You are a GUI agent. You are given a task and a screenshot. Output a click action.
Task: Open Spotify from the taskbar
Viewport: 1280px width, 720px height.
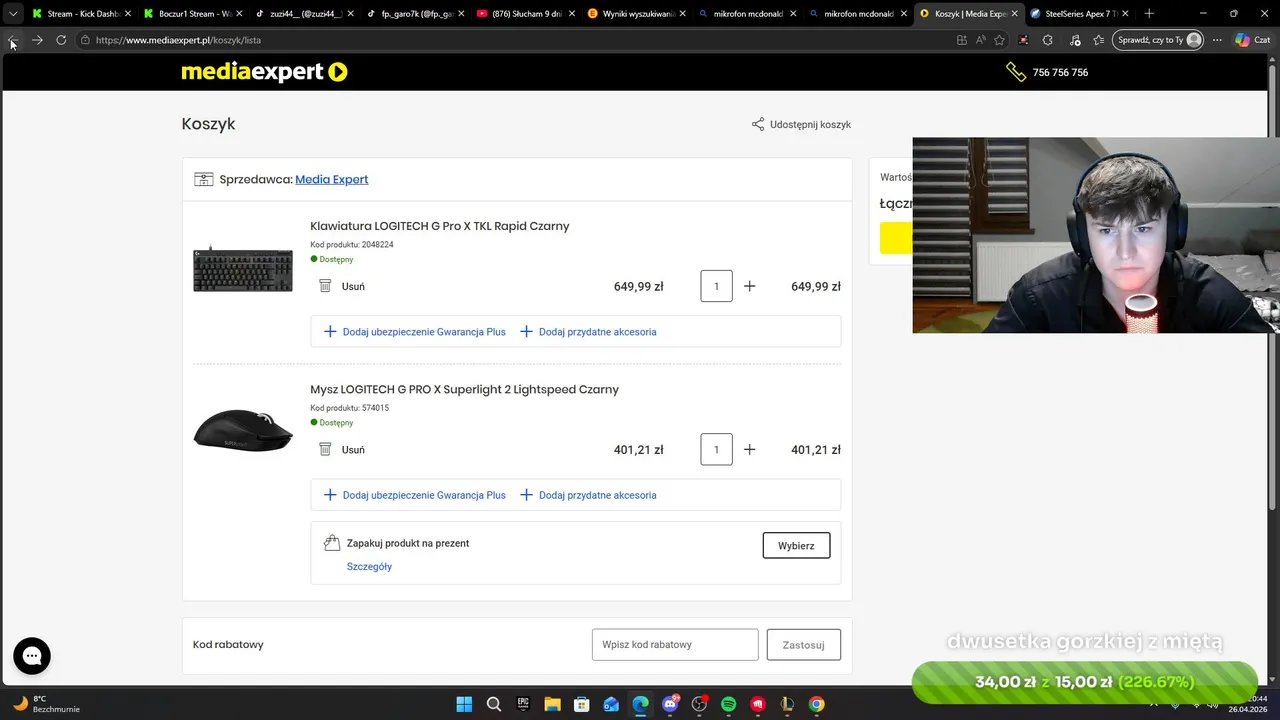coord(729,704)
